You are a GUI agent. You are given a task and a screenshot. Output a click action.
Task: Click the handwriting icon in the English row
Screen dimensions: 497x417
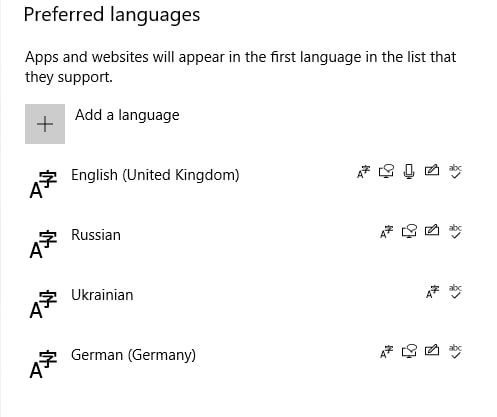tap(432, 171)
